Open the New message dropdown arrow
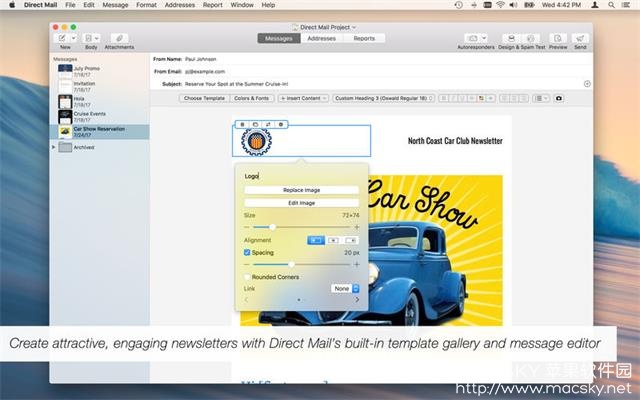Viewport: 640px width, 400px height. click(x=73, y=38)
